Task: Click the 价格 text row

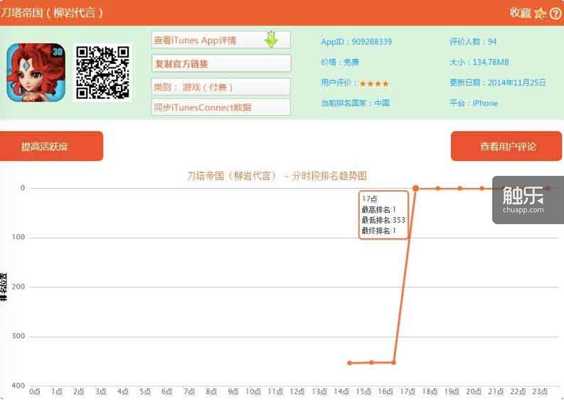Action: 340,62
